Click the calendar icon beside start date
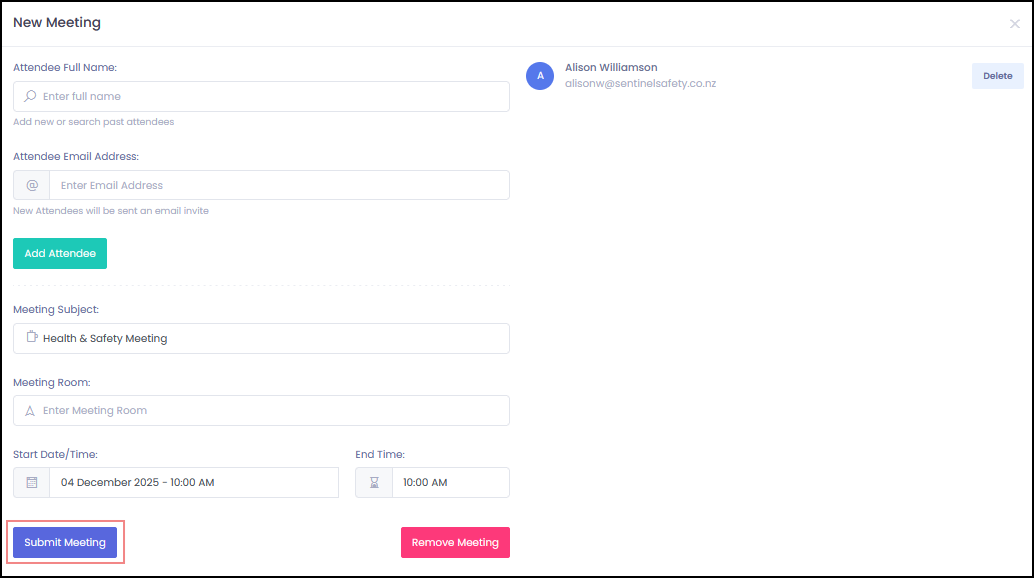Image resolution: width=1034 pixels, height=578 pixels. (32, 483)
